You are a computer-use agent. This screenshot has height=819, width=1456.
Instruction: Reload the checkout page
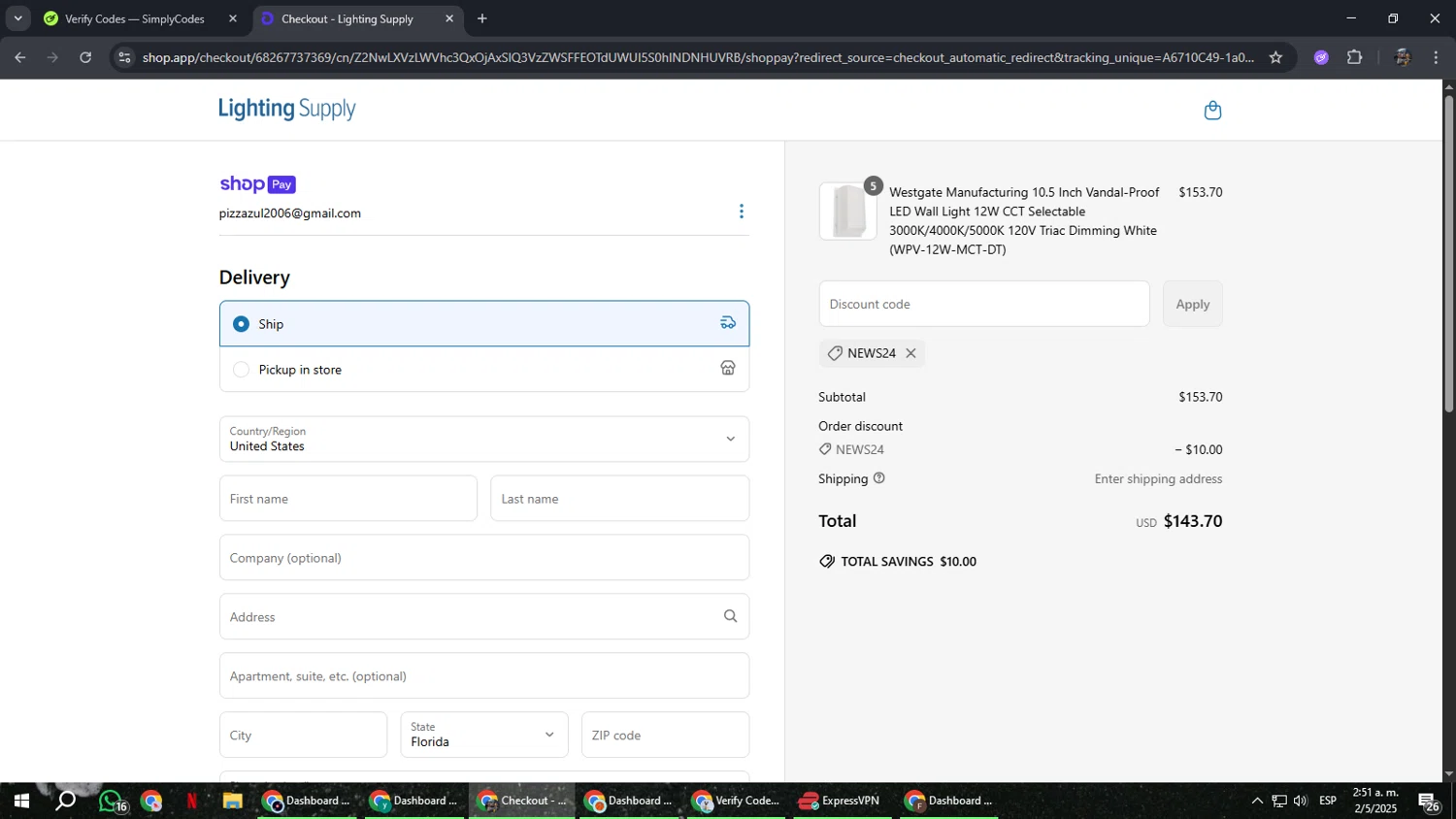coord(85,57)
